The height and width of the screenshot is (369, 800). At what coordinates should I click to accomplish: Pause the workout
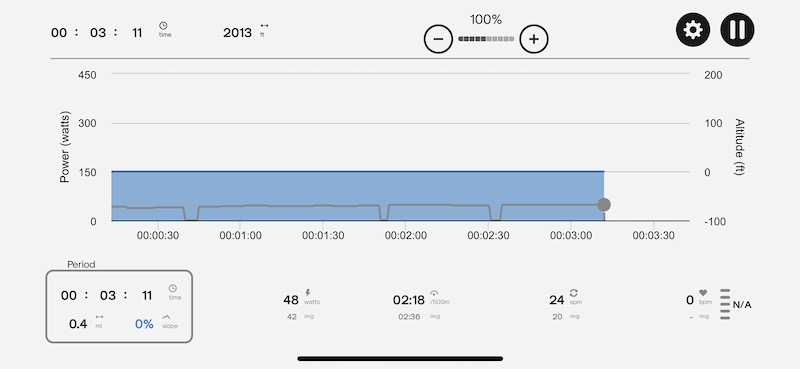(737, 30)
